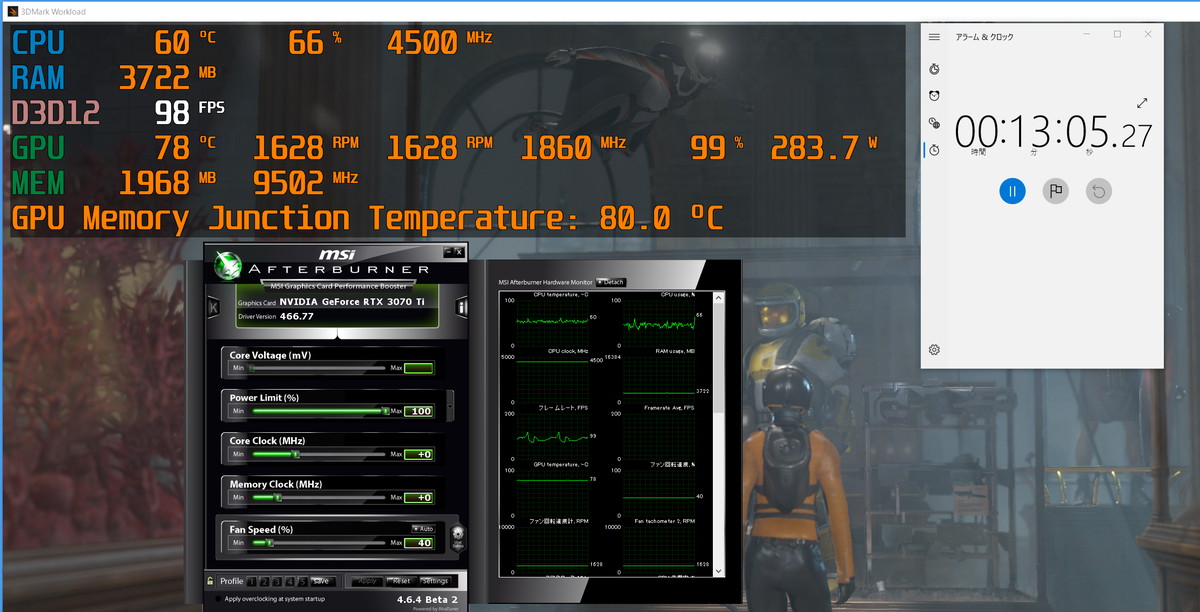
Task: Click the Core Clock slider handle
Action: (x=295, y=454)
